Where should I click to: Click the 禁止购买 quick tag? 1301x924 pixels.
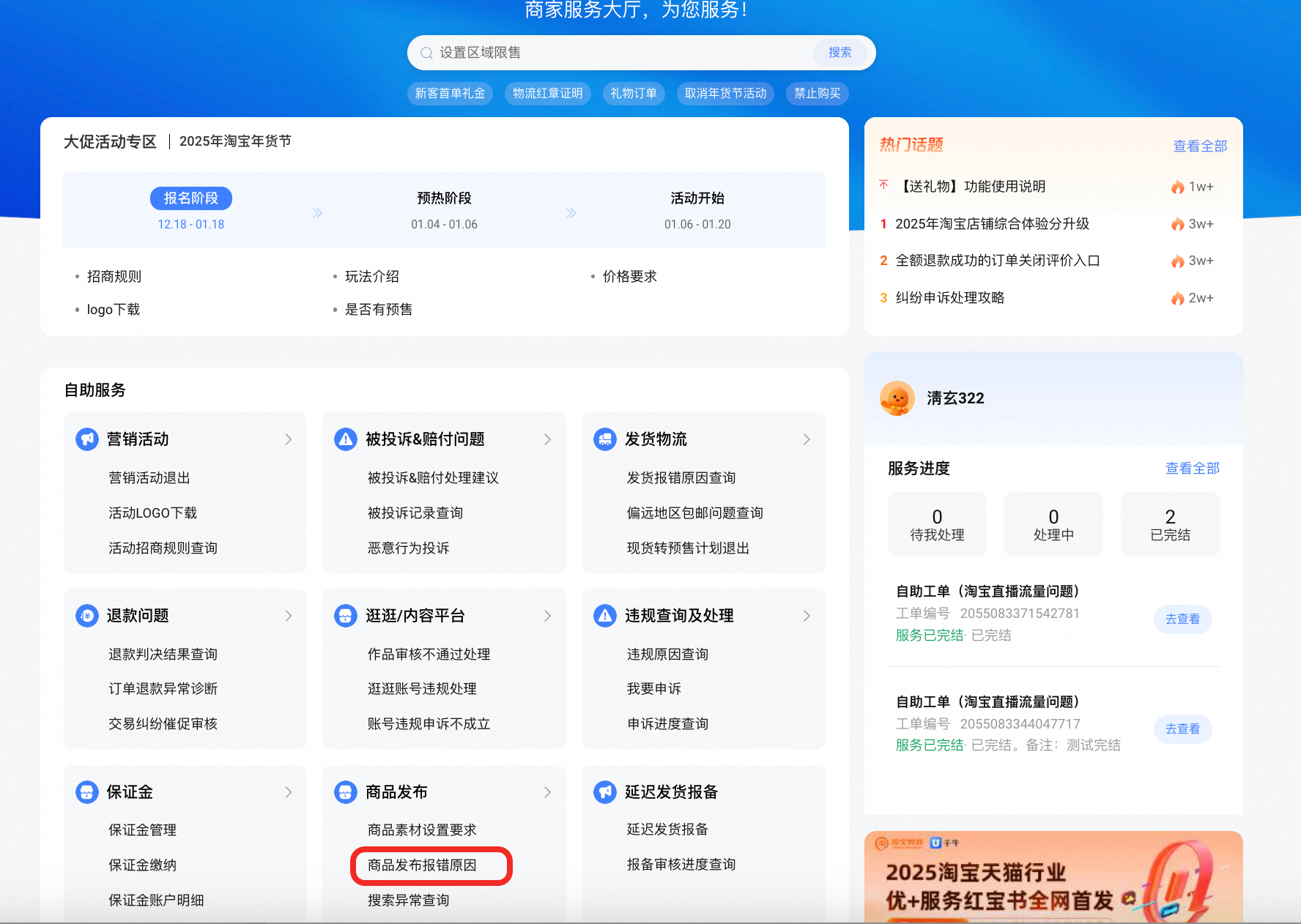pyautogui.click(x=818, y=94)
